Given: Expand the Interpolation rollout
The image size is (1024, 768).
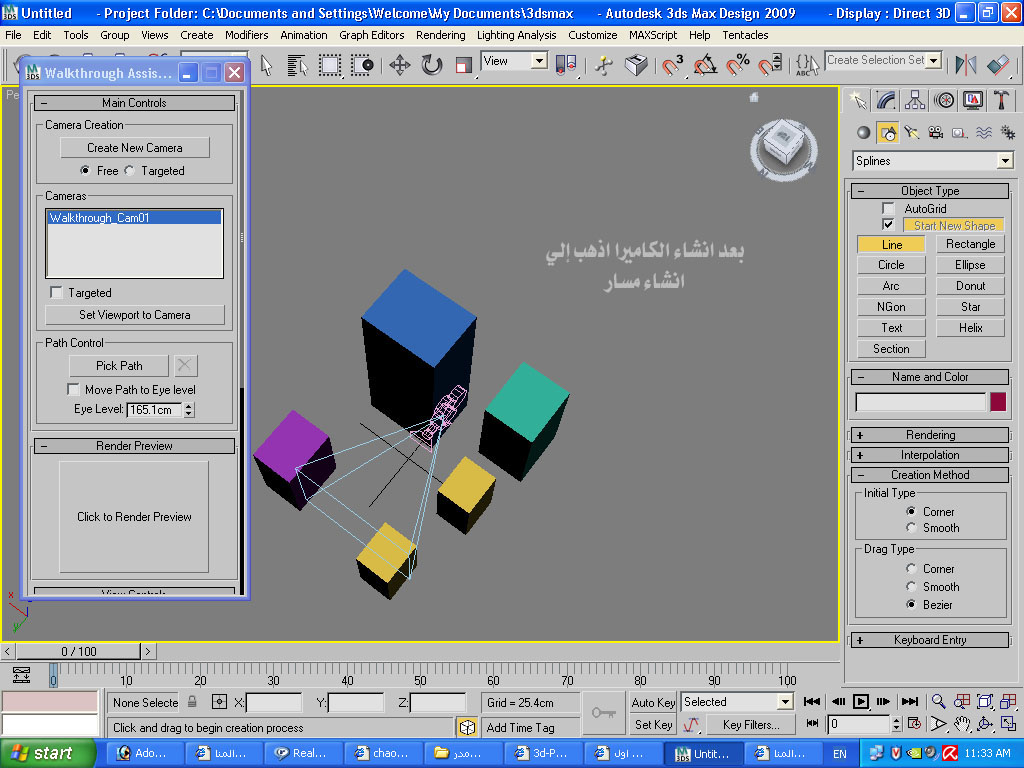Looking at the screenshot, I should tap(931, 455).
